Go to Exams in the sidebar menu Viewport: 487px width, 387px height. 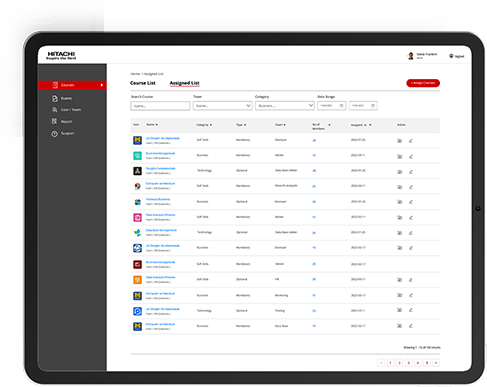66,98
